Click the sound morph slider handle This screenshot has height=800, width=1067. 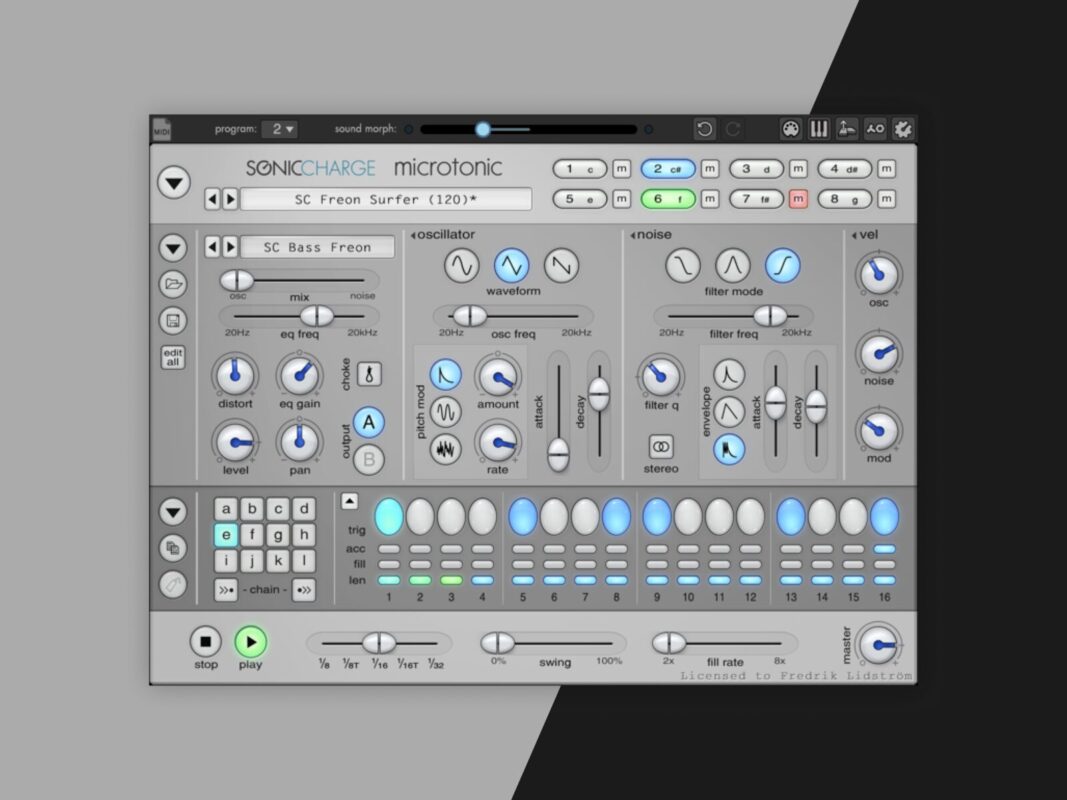pos(482,129)
